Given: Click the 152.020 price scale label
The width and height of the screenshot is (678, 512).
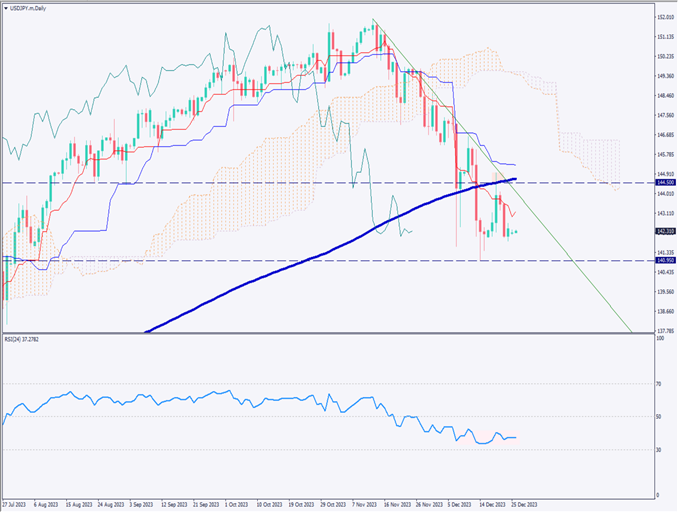Looking at the screenshot, I should pyautogui.click(x=663, y=17).
